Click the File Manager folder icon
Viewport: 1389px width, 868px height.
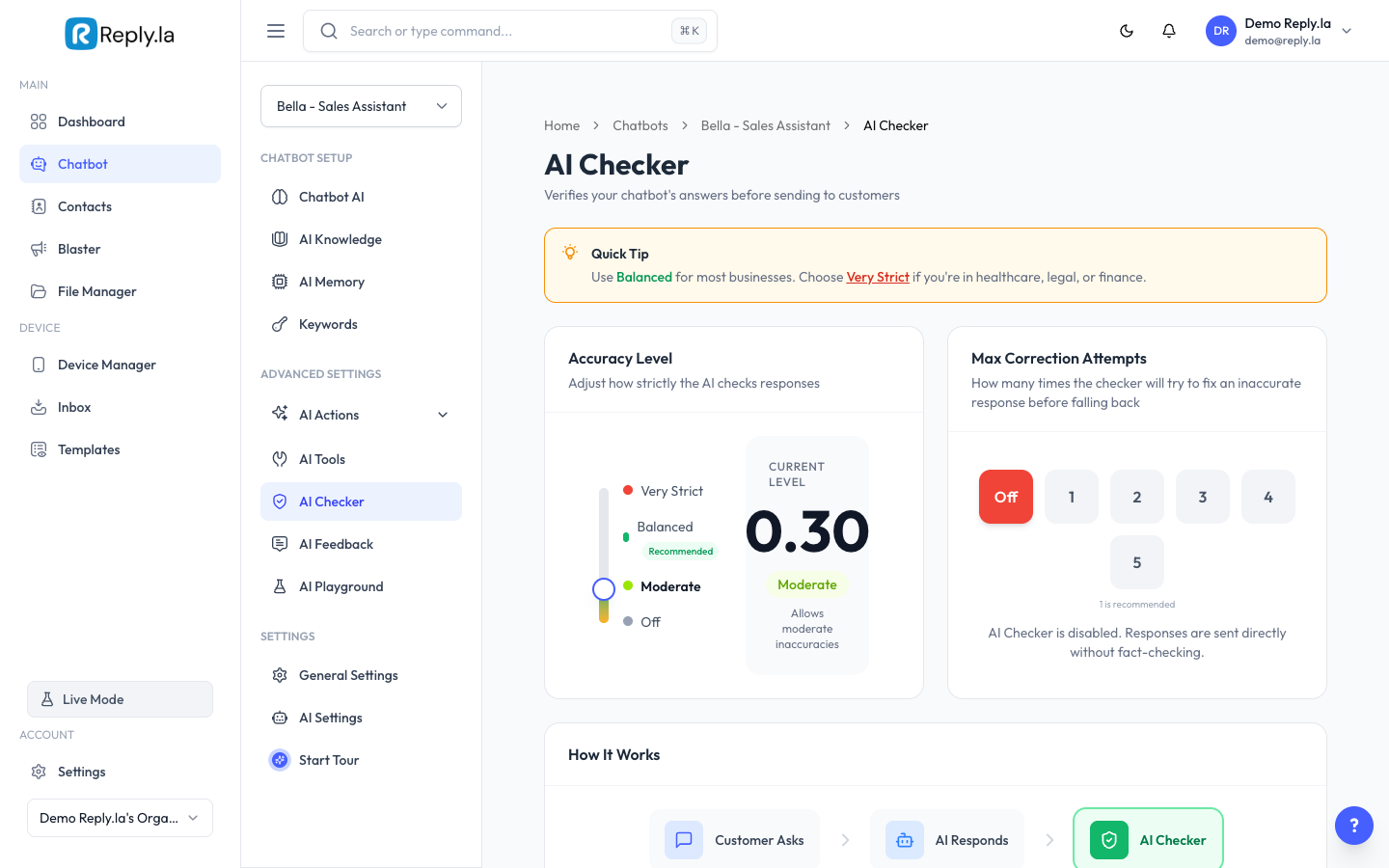point(39,291)
